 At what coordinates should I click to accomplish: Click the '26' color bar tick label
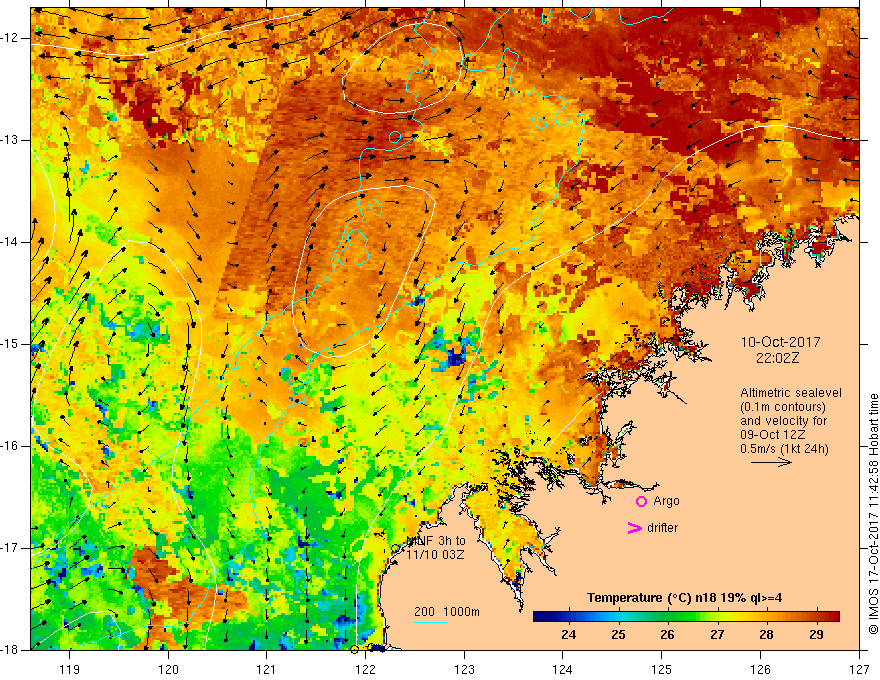[667, 635]
